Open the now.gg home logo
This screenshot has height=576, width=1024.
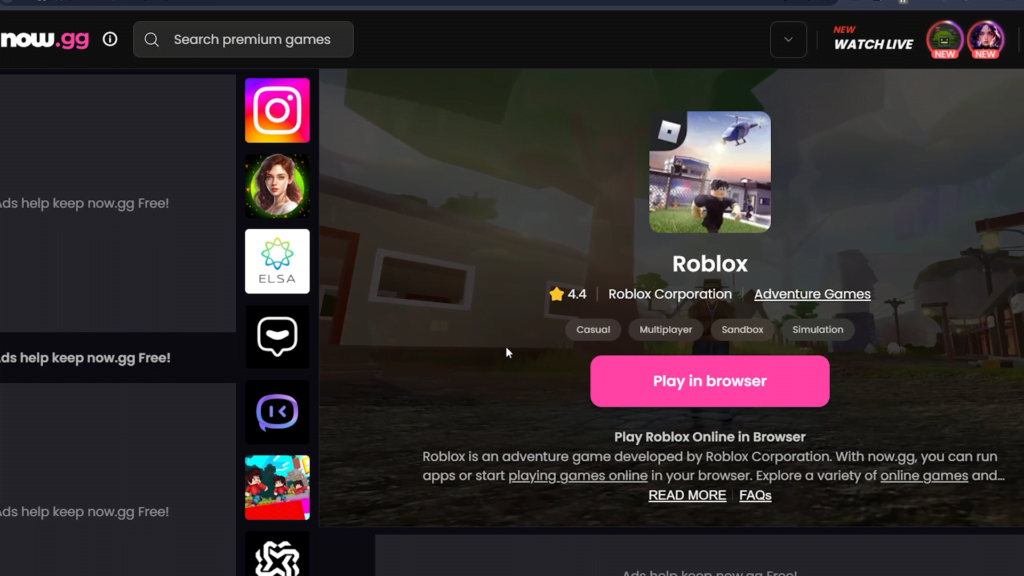click(x=44, y=39)
